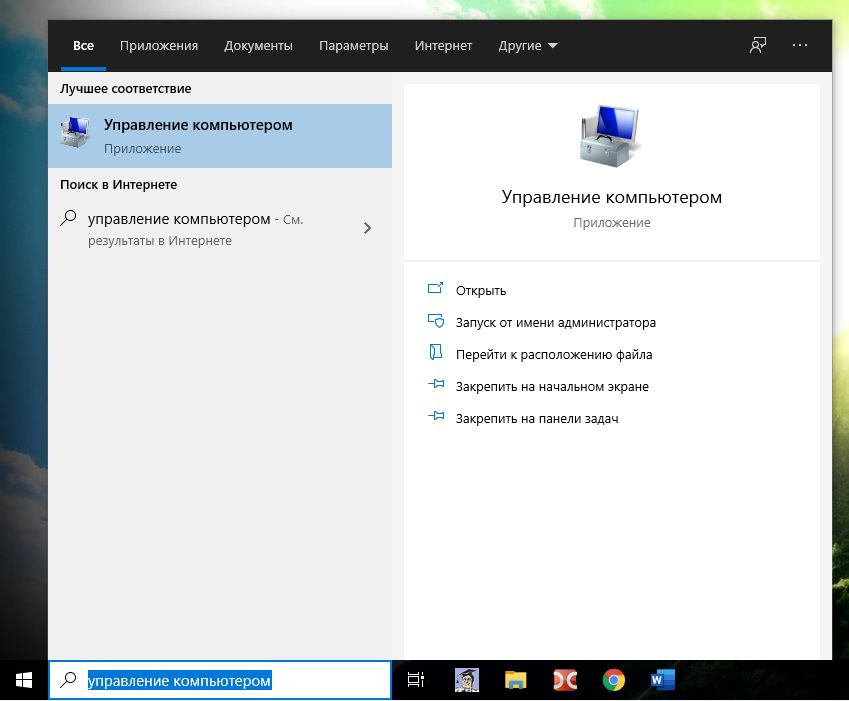Choose Закрепить на начальном экране
This screenshot has width=849, height=701.
point(552,386)
